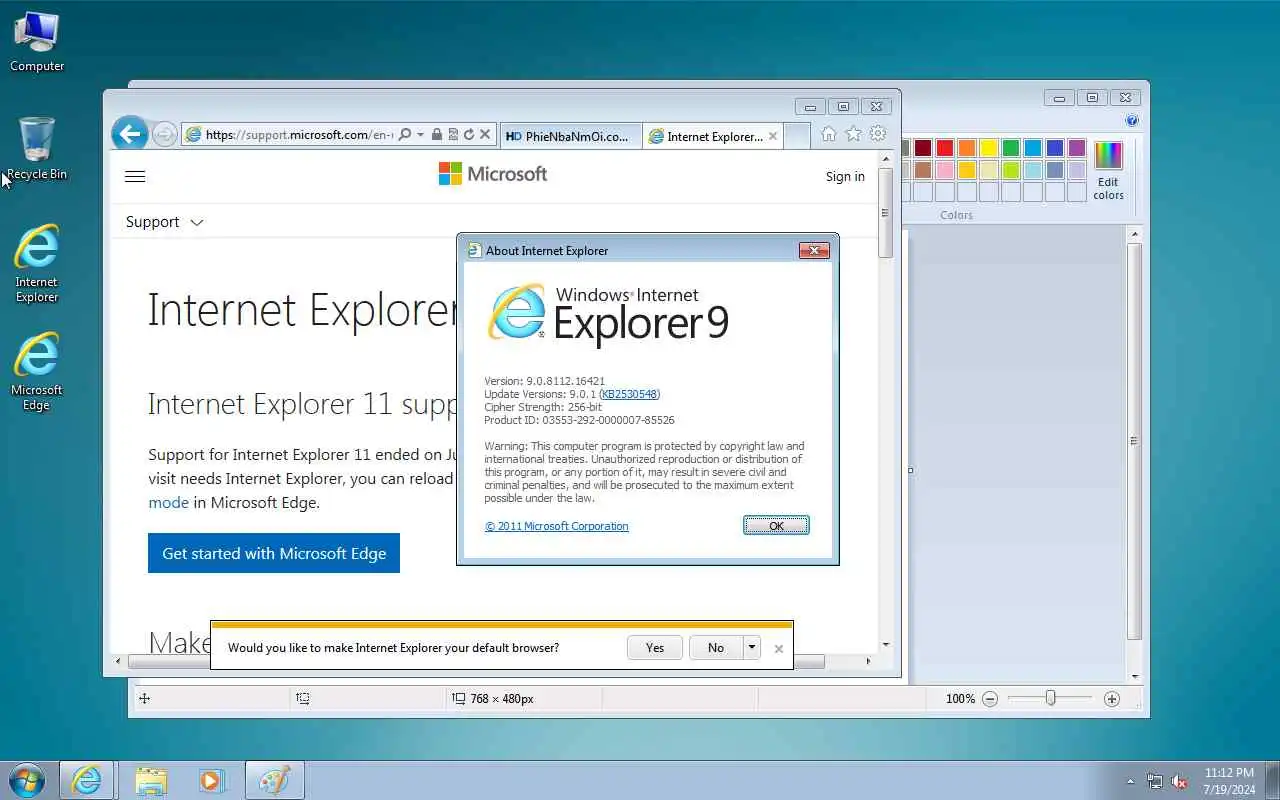Open the taskbar clock showing 11:12 PM

pyautogui.click(x=1229, y=781)
